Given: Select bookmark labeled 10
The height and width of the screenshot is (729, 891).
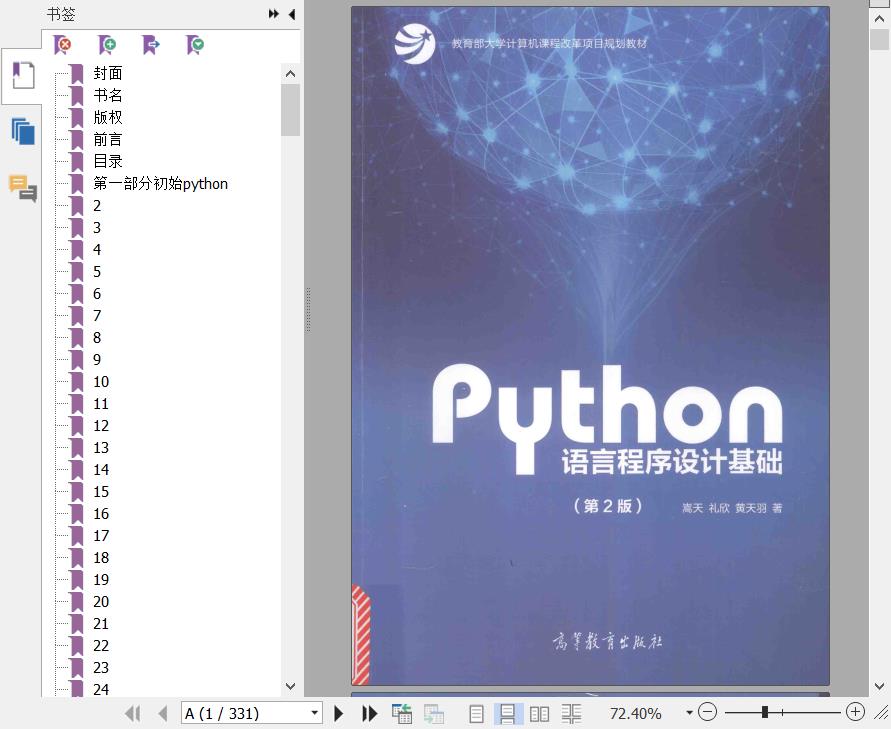Looking at the screenshot, I should [x=101, y=382].
